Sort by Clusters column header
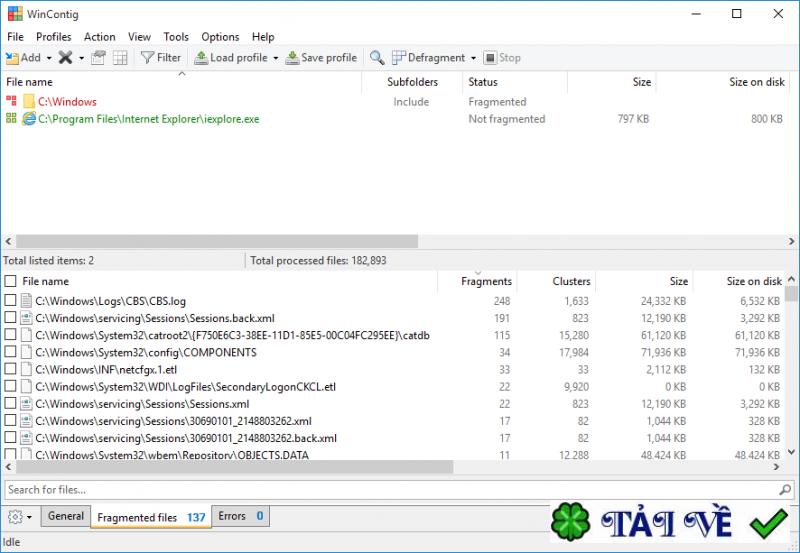The height and width of the screenshot is (553, 800). pos(556,282)
